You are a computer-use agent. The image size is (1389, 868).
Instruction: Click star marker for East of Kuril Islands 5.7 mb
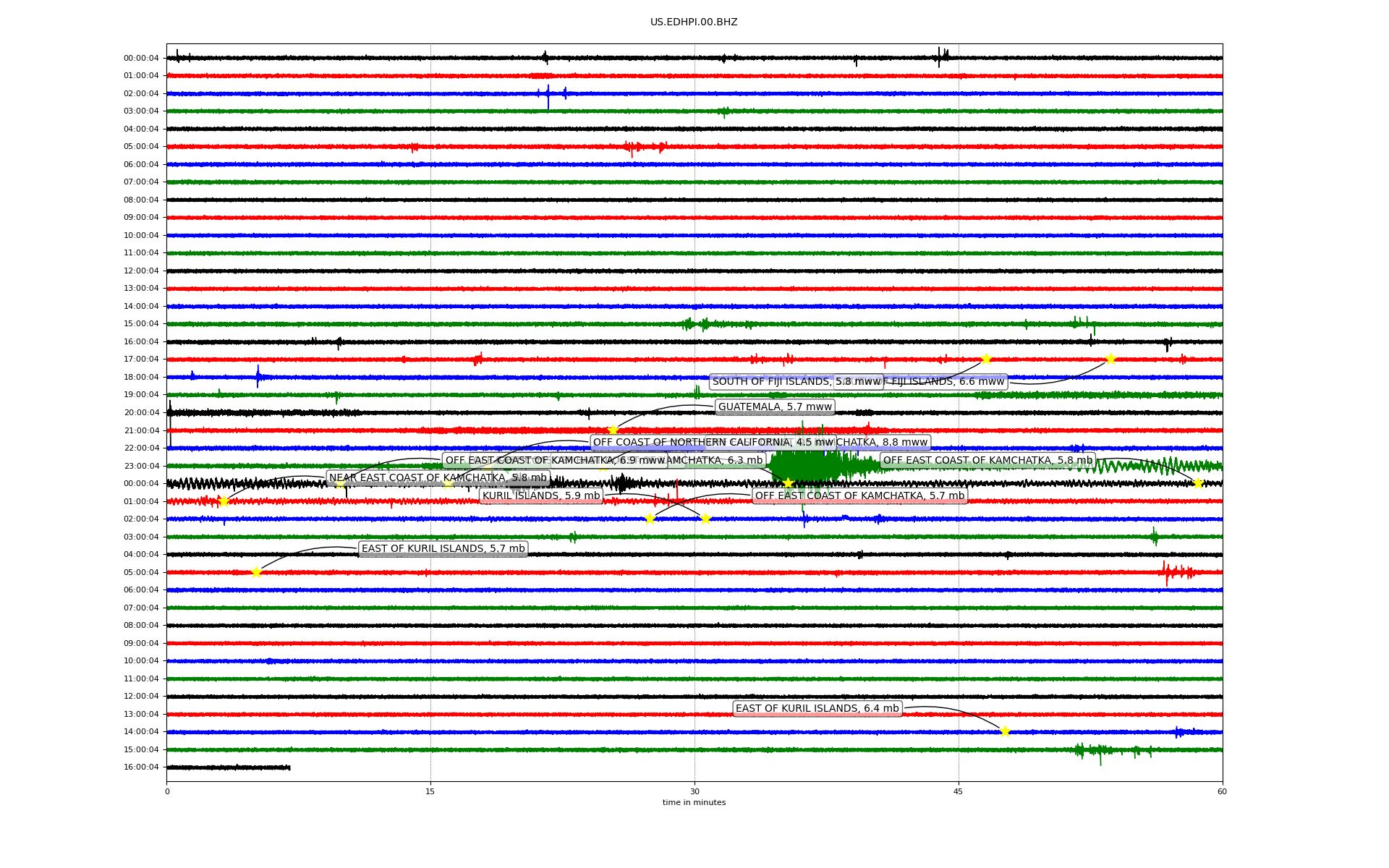coord(256,572)
